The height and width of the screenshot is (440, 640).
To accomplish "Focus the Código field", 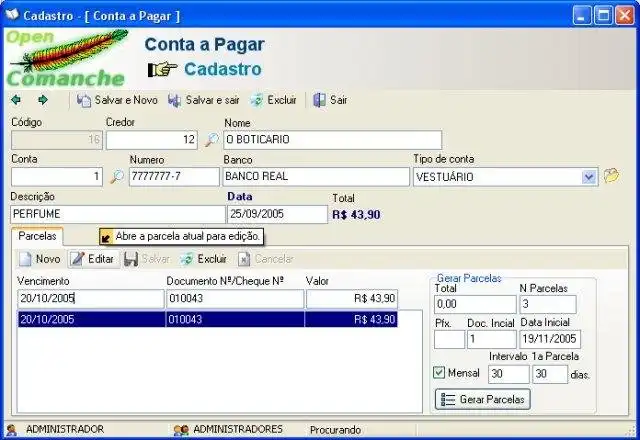I will pyautogui.click(x=56, y=140).
